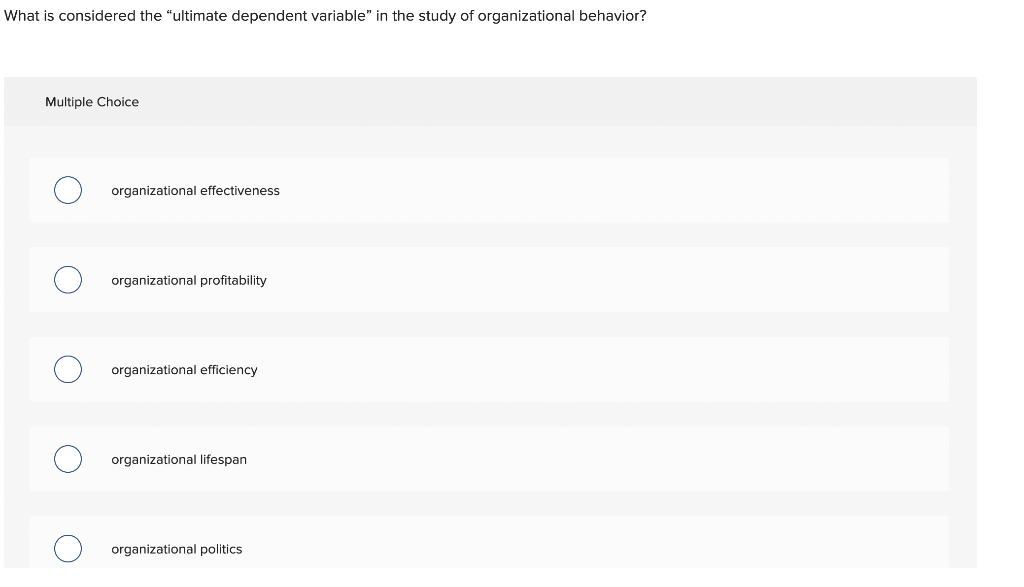Viewport: 1024px width, 587px height.
Task: Click the Multiple Choice section header
Action: (x=92, y=101)
